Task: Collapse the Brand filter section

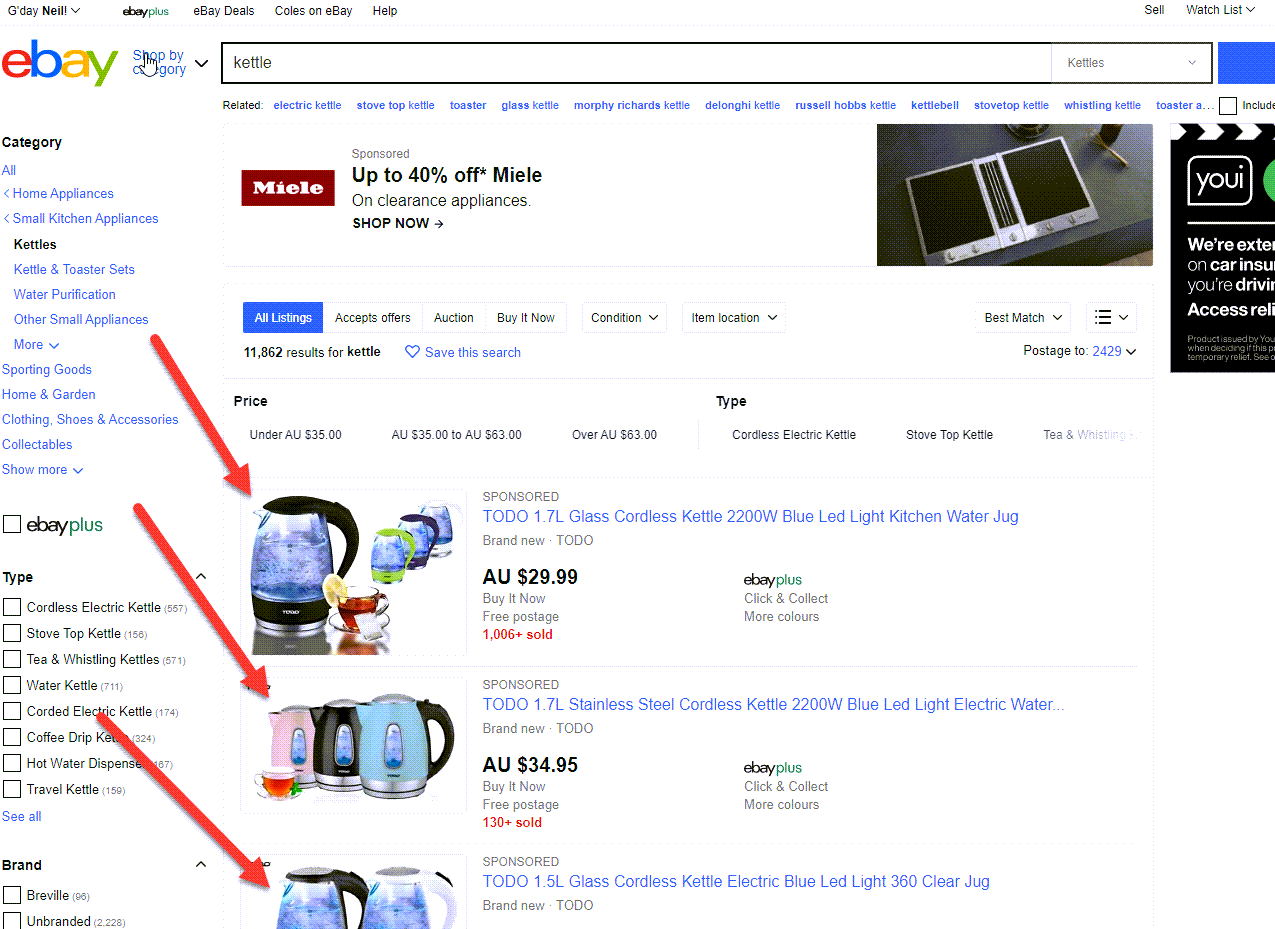Action: (200, 865)
